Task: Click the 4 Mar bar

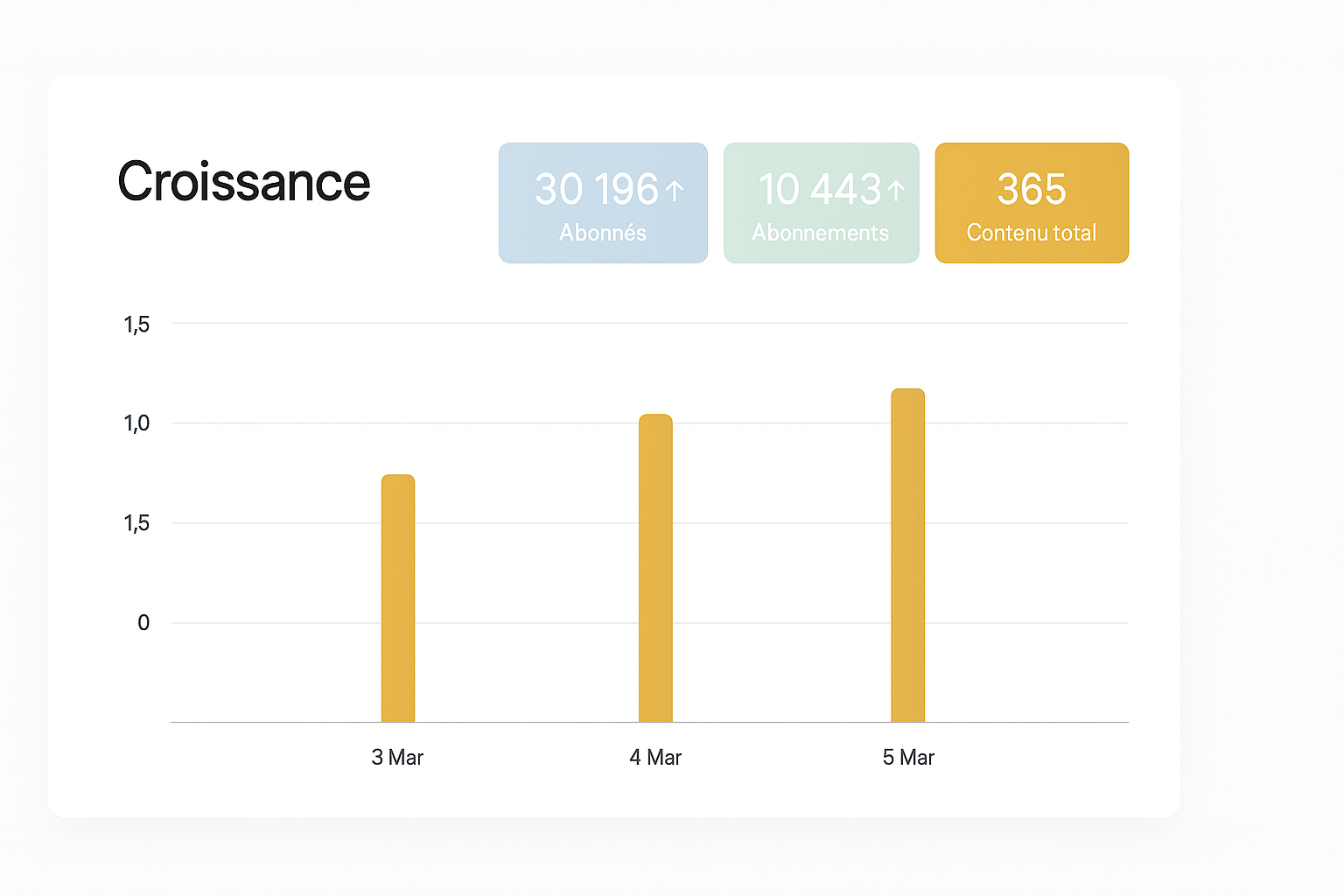Action: point(655,568)
